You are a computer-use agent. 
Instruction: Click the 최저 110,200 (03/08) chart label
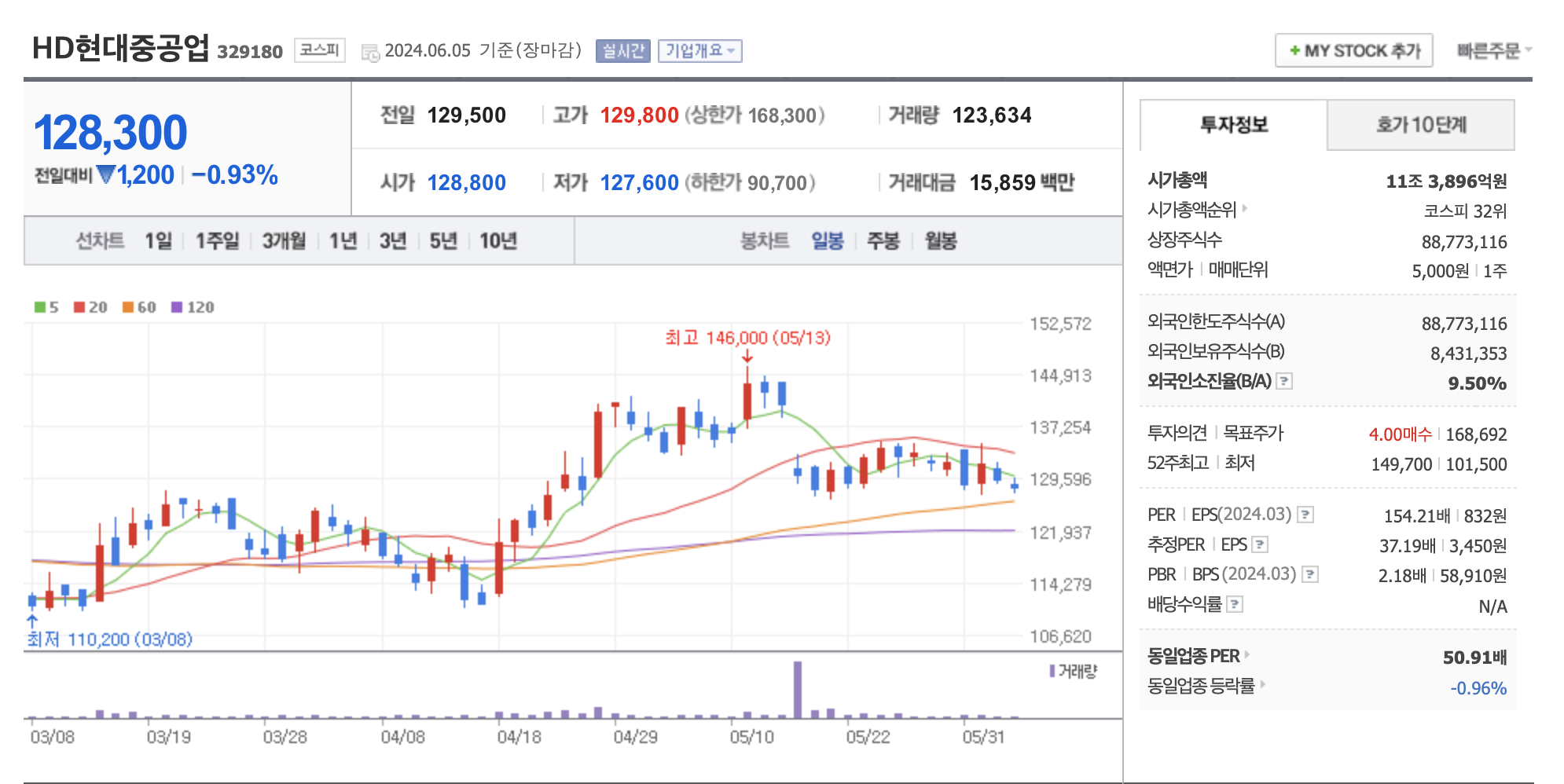point(110,639)
